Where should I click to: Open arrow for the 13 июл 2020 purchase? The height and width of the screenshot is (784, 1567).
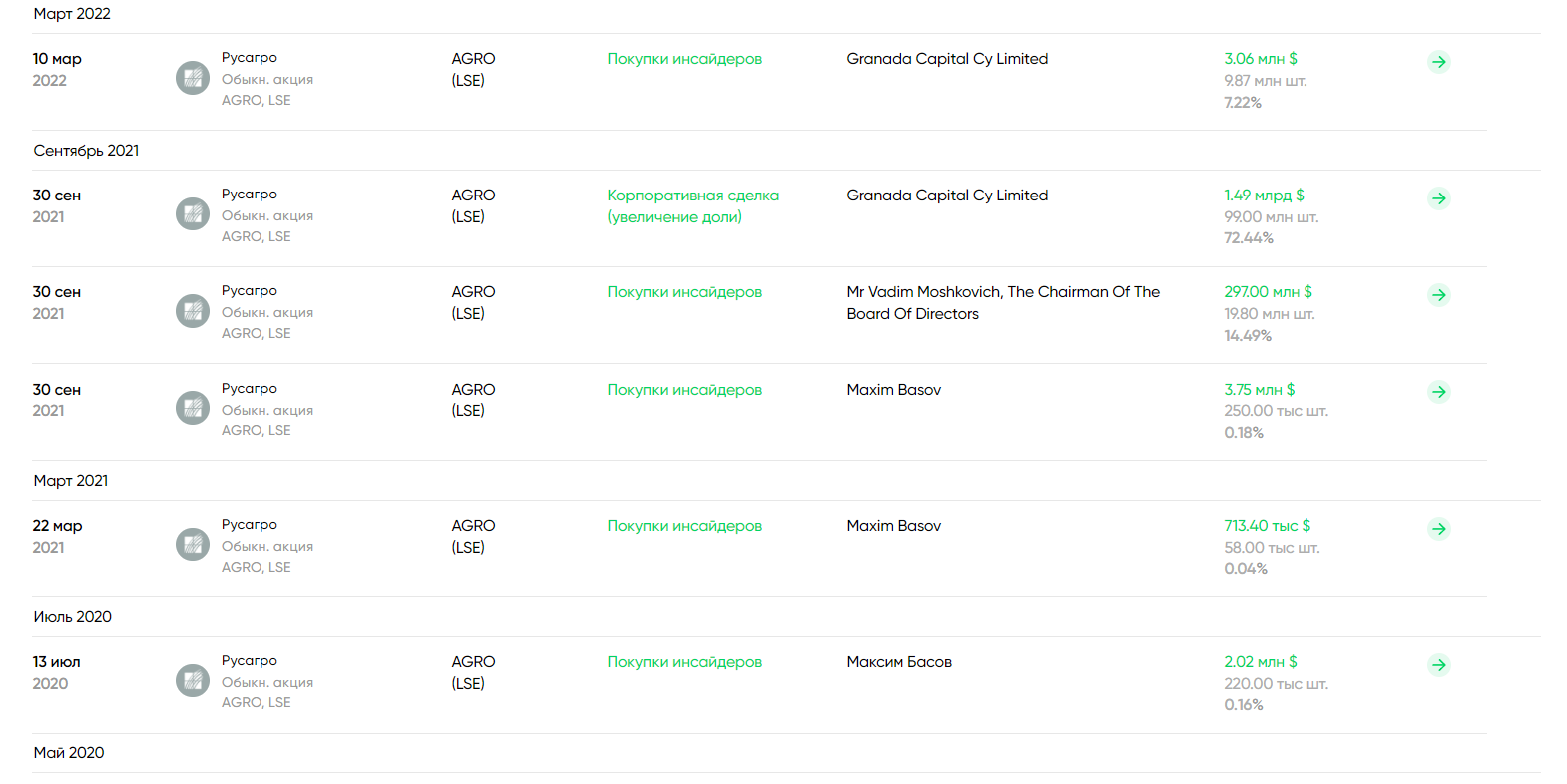[x=1438, y=665]
